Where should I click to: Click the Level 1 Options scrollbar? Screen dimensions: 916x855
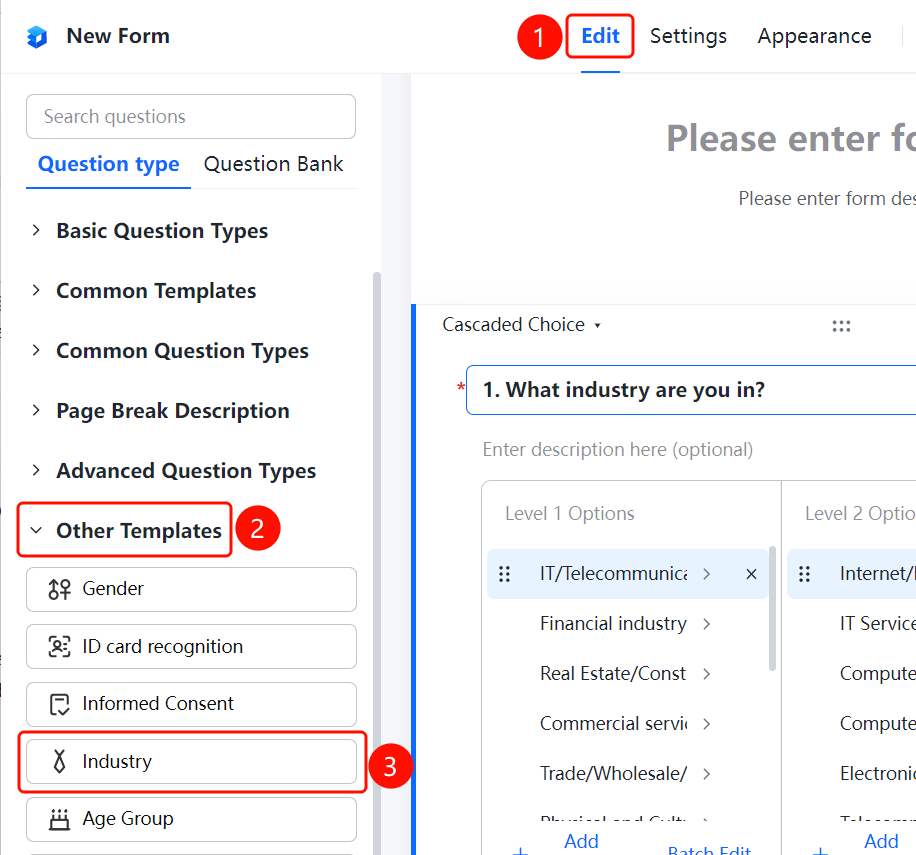(x=772, y=609)
